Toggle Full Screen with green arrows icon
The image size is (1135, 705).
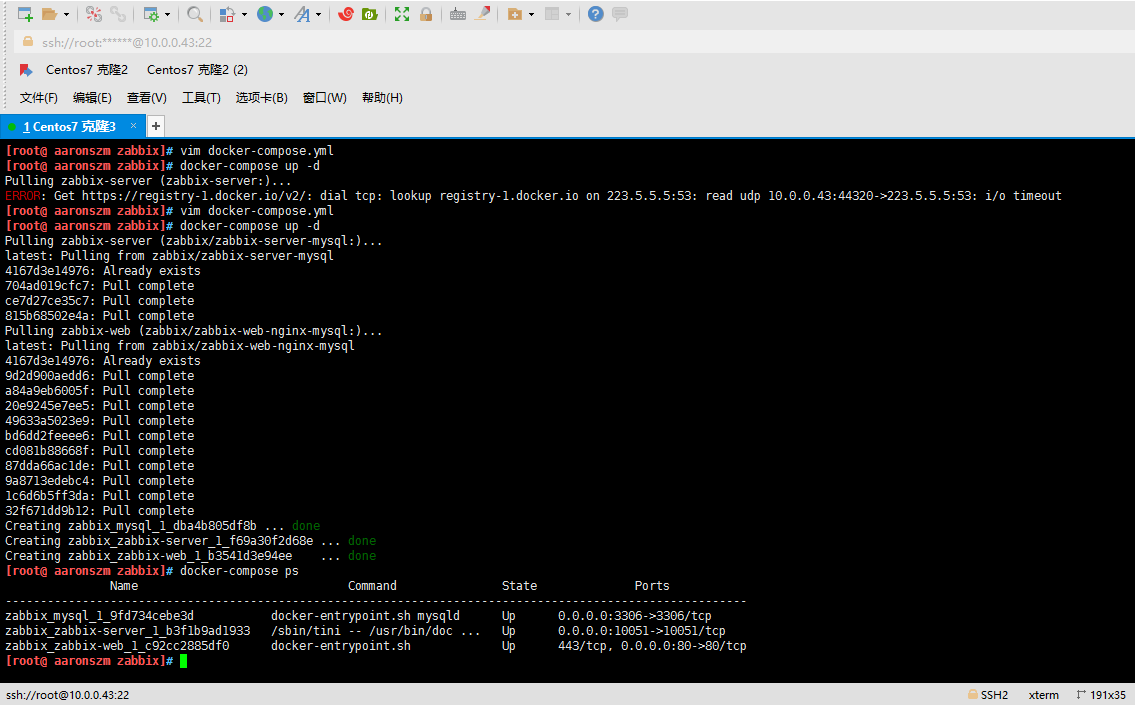coord(402,14)
